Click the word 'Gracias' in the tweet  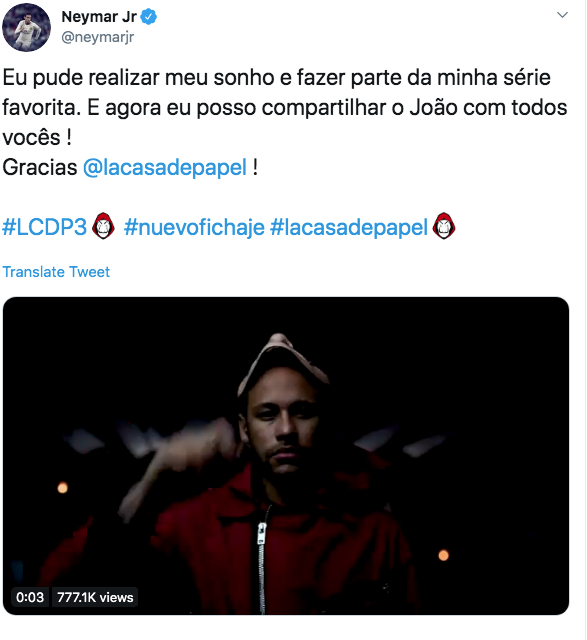point(40,167)
